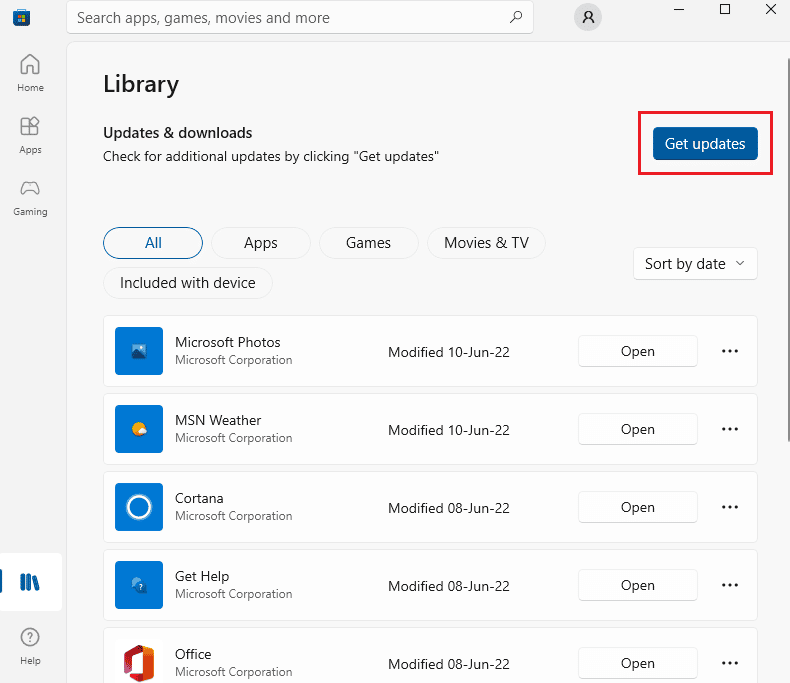Select the All filter tab
The width and height of the screenshot is (790, 683).
click(153, 243)
